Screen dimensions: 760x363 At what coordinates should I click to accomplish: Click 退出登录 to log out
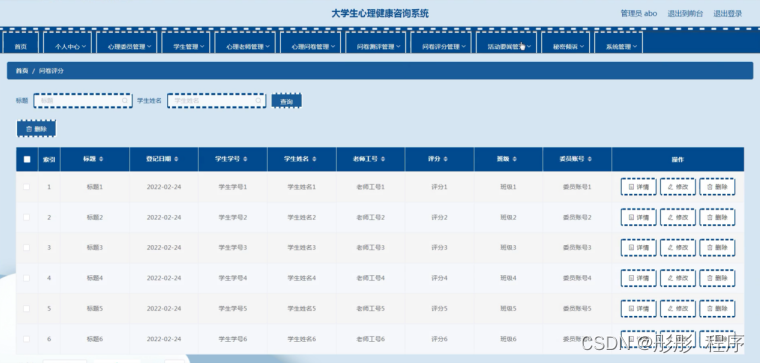click(x=728, y=14)
